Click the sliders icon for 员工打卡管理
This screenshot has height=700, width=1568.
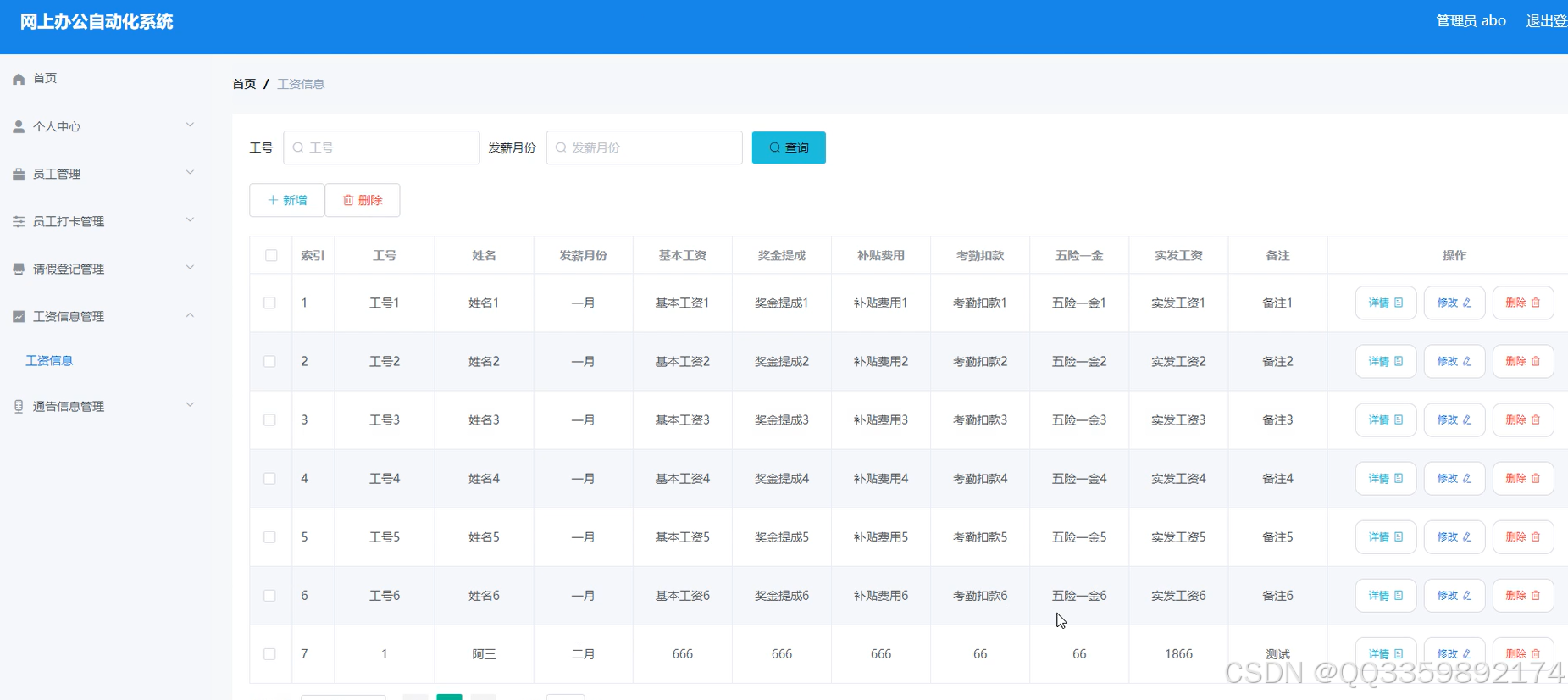[x=19, y=221]
